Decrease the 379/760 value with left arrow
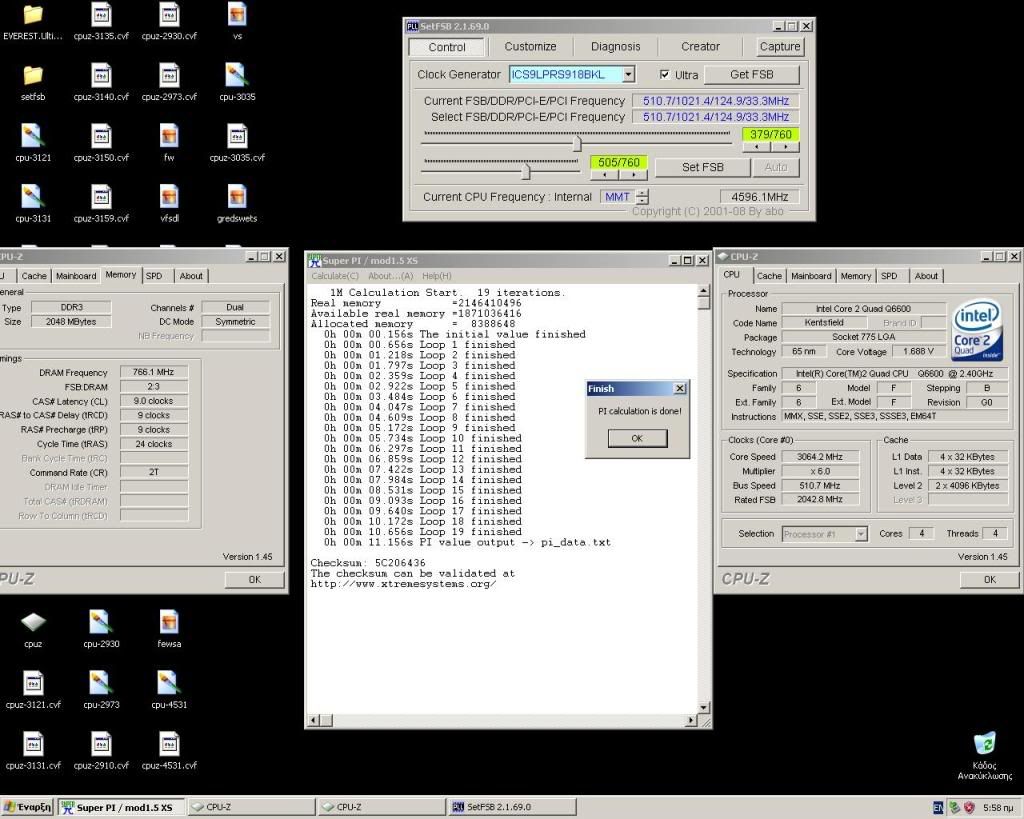 coord(756,147)
